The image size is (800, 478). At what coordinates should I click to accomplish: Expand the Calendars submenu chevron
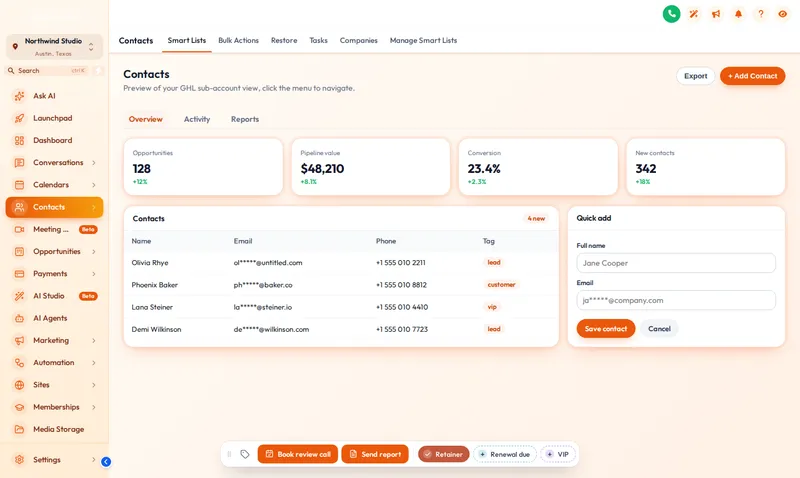(x=94, y=185)
